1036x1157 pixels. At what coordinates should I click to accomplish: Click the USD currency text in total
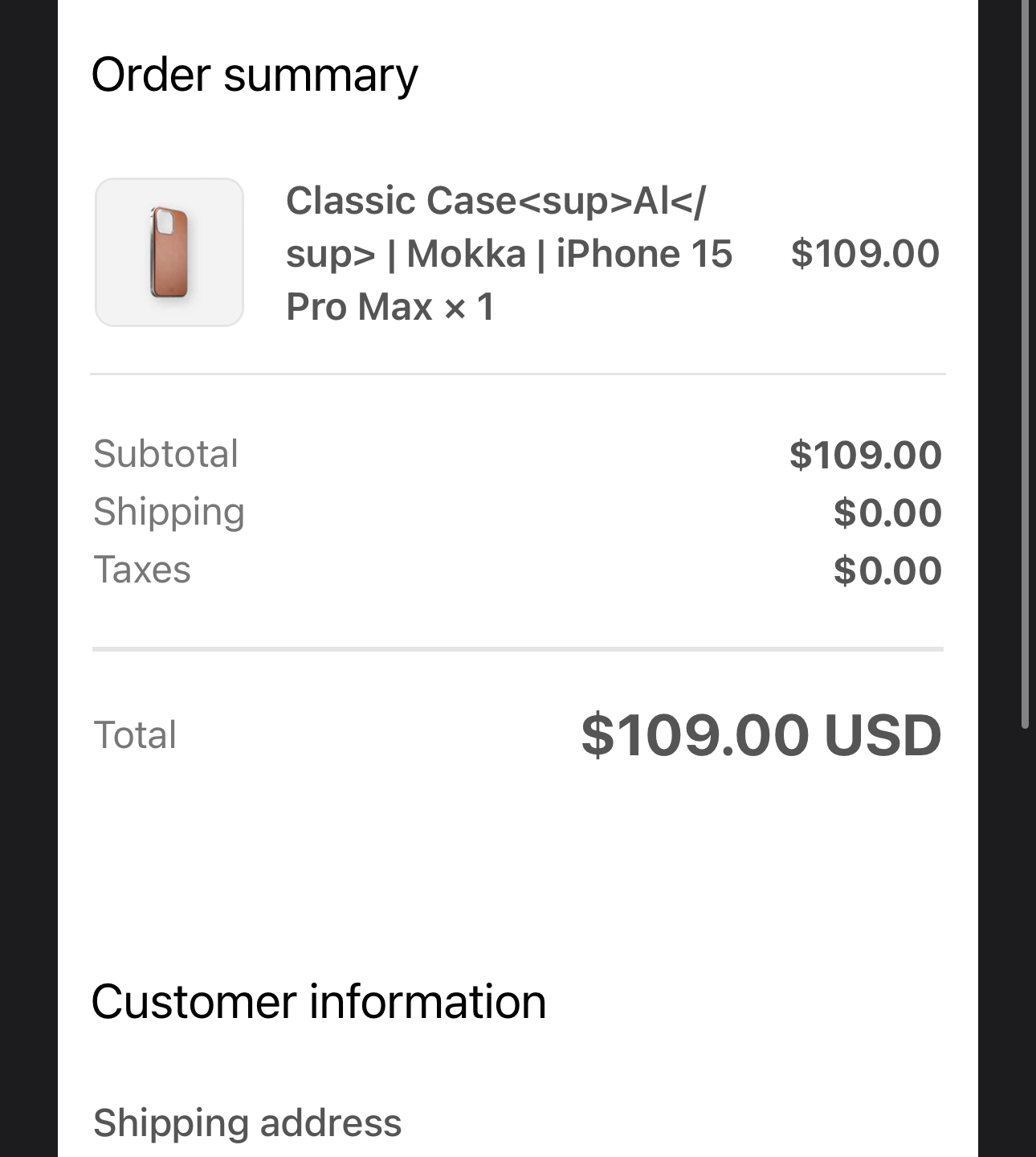point(882,735)
